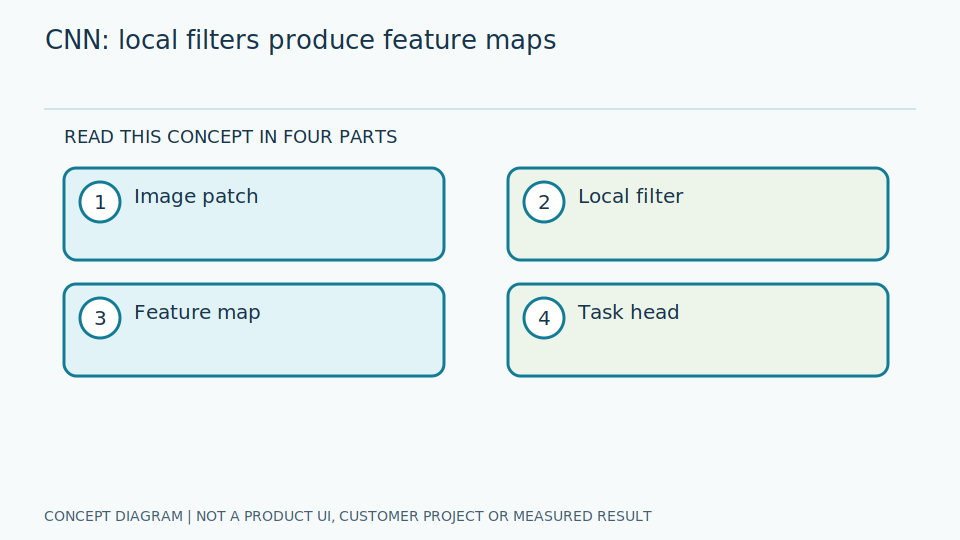Click the 'Read this concept in four parts' heading
Viewport: 960px width, 540px height.
[x=231, y=137]
